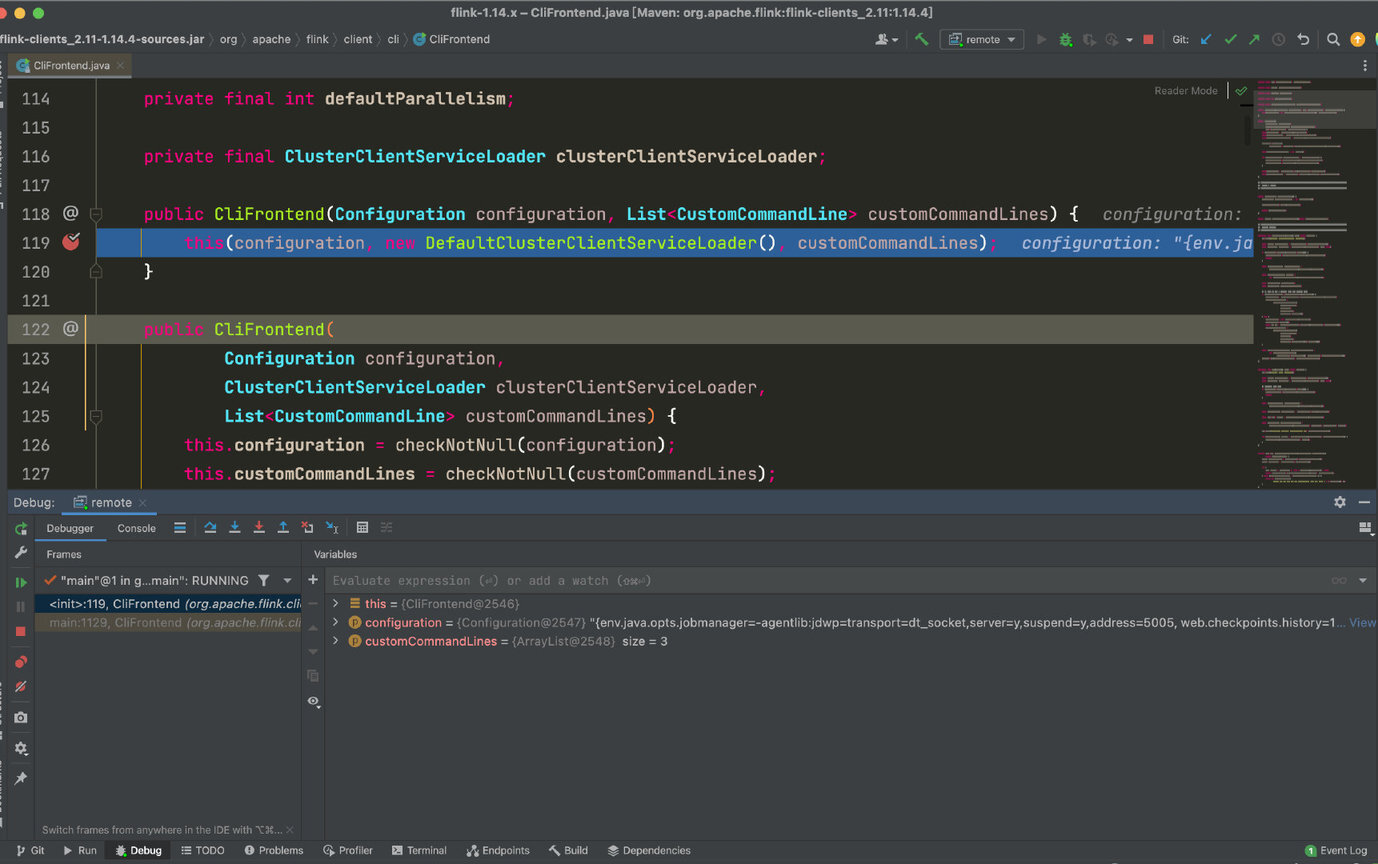This screenshot has width=1378, height=864.
Task: Open the Terminal tool window tab
Action: click(x=419, y=850)
